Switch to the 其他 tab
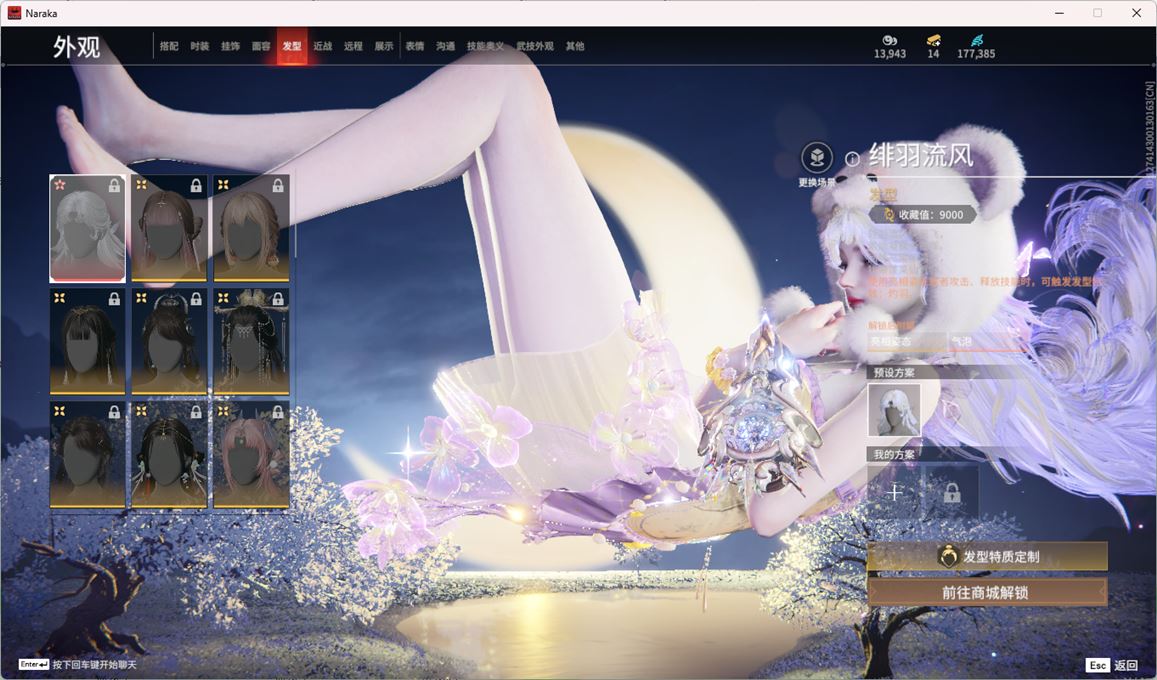Viewport: 1157px width, 680px height. [575, 46]
